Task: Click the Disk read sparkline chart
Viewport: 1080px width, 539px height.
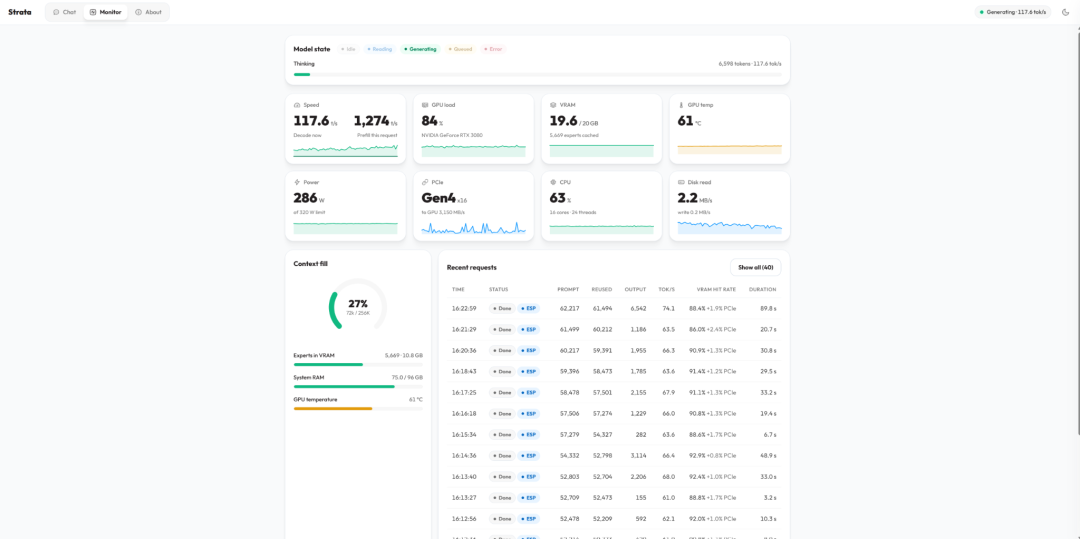Action: tap(730, 227)
